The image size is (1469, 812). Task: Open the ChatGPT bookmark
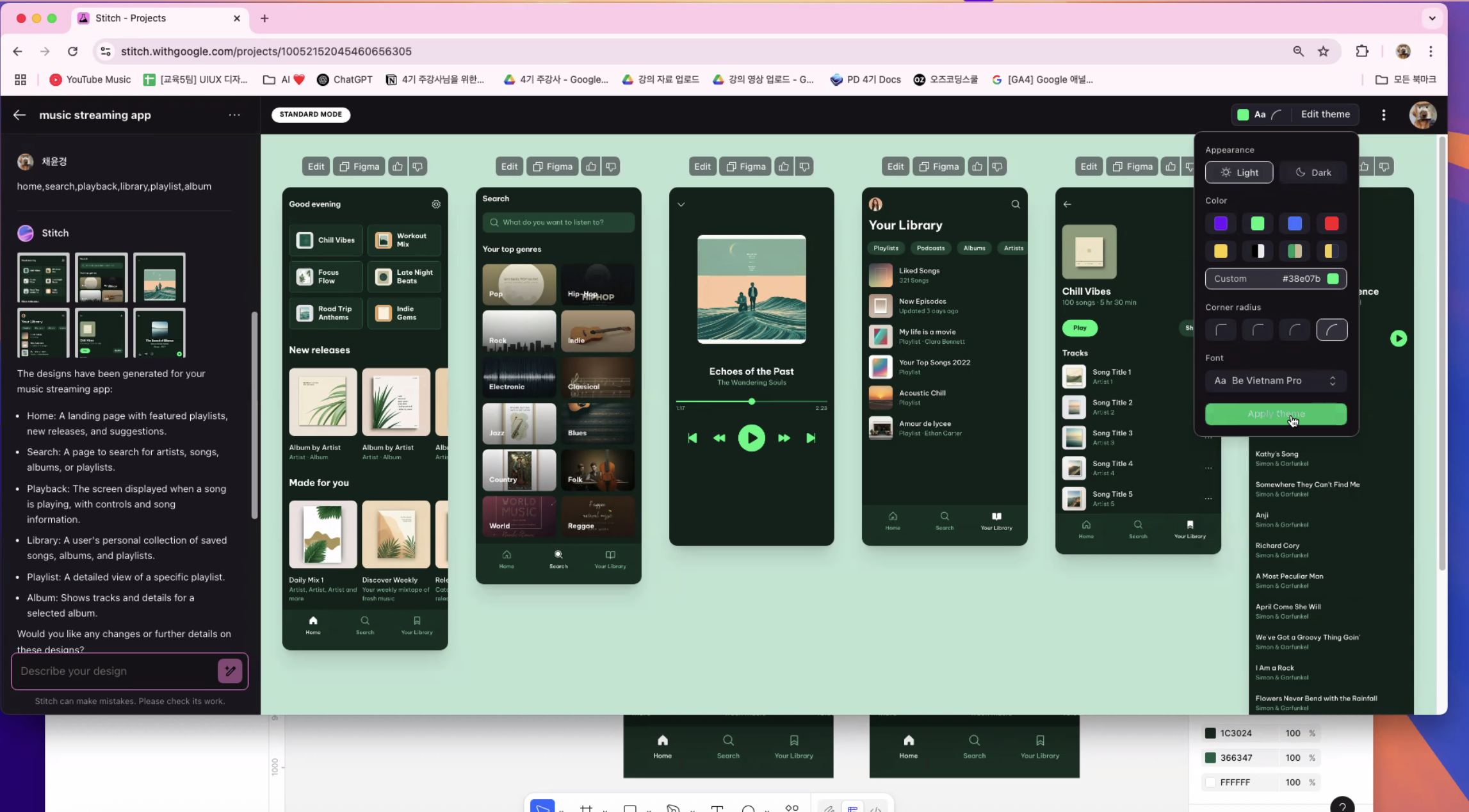tap(345, 79)
